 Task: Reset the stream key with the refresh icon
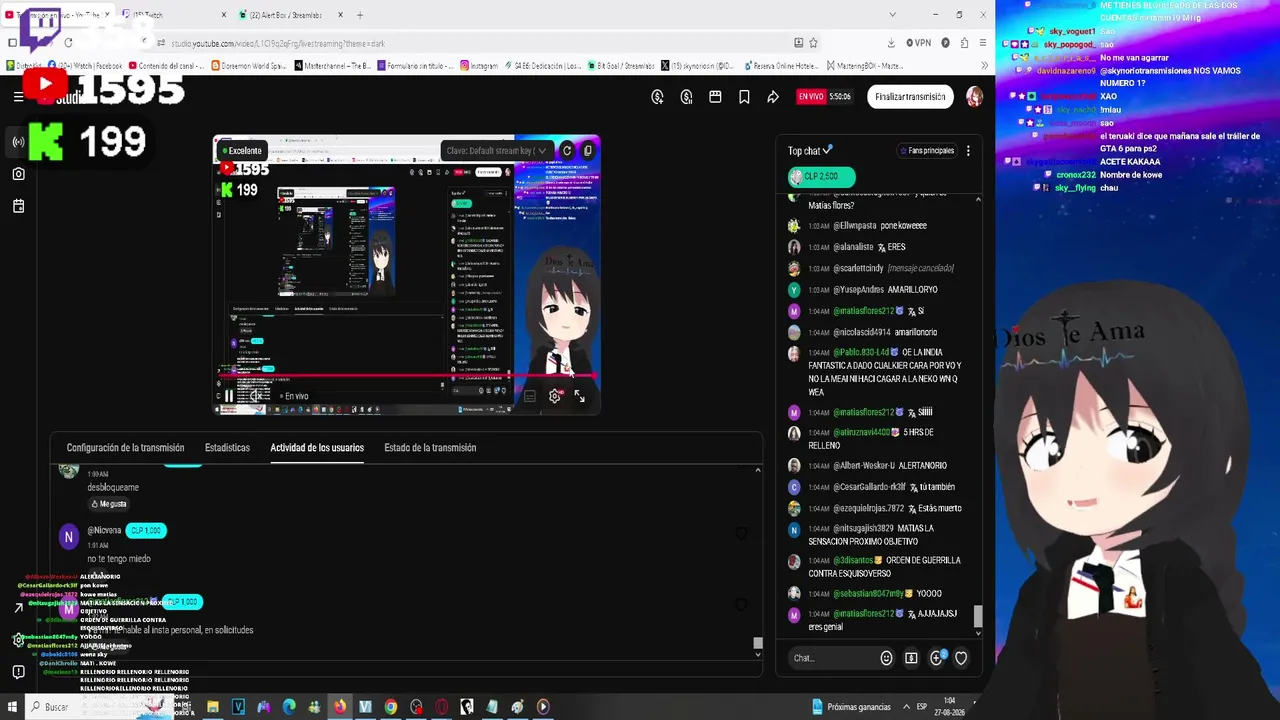pos(567,151)
